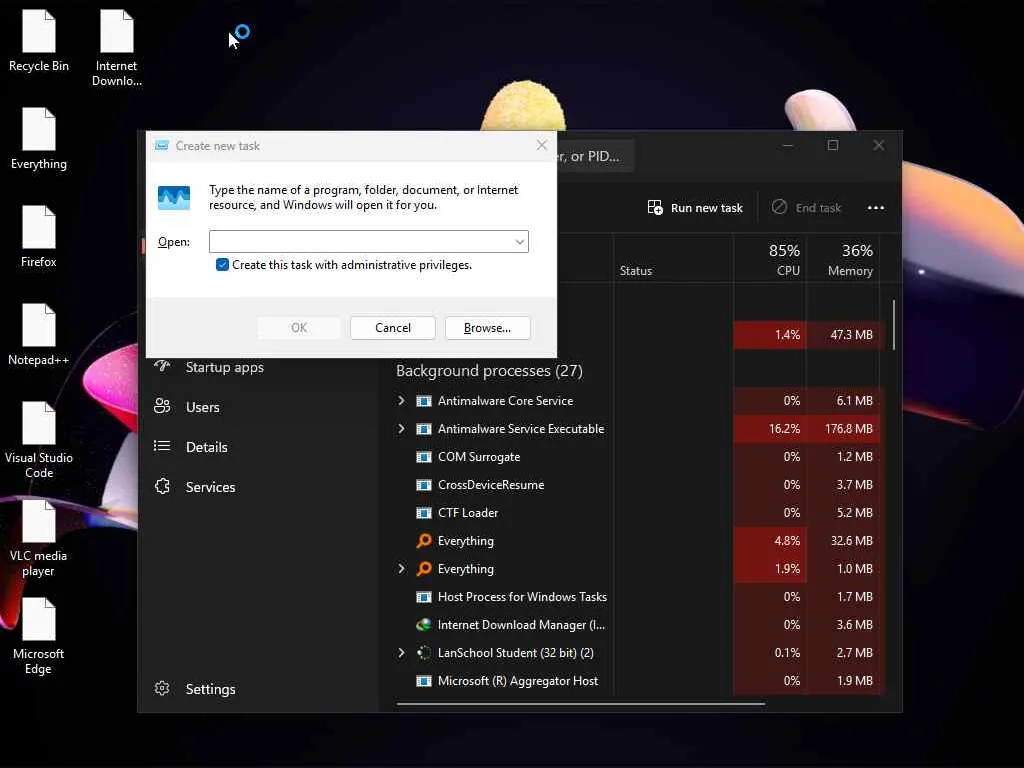The width and height of the screenshot is (1024, 768).
Task: Expand the second Everything process row
Action: point(401,569)
